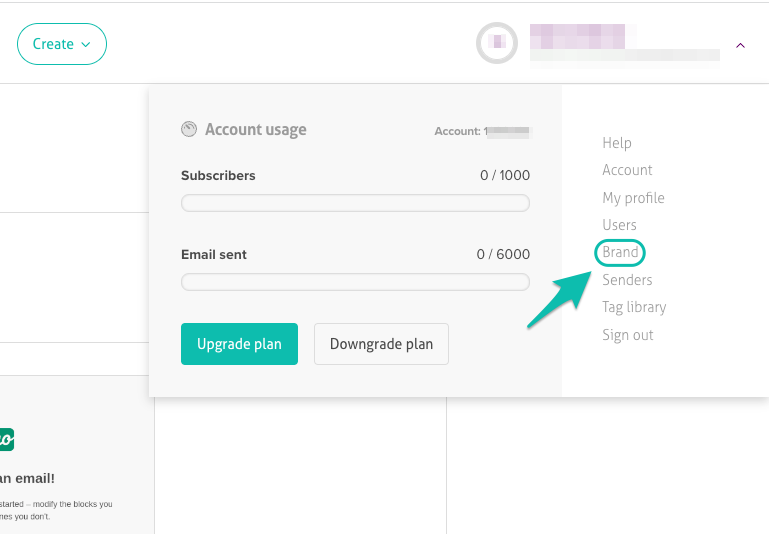This screenshot has height=534, width=769.
Task: Open the Senders settings link
Action: pos(627,280)
